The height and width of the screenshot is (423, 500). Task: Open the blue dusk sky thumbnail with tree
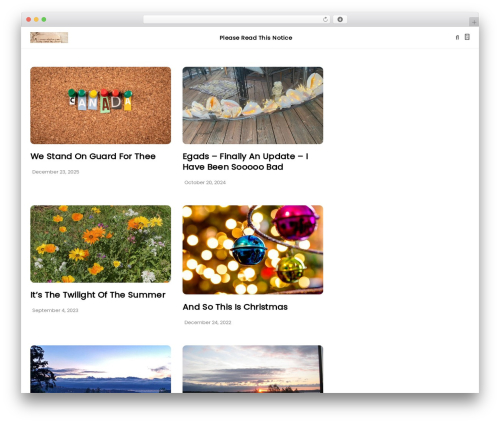point(101,369)
